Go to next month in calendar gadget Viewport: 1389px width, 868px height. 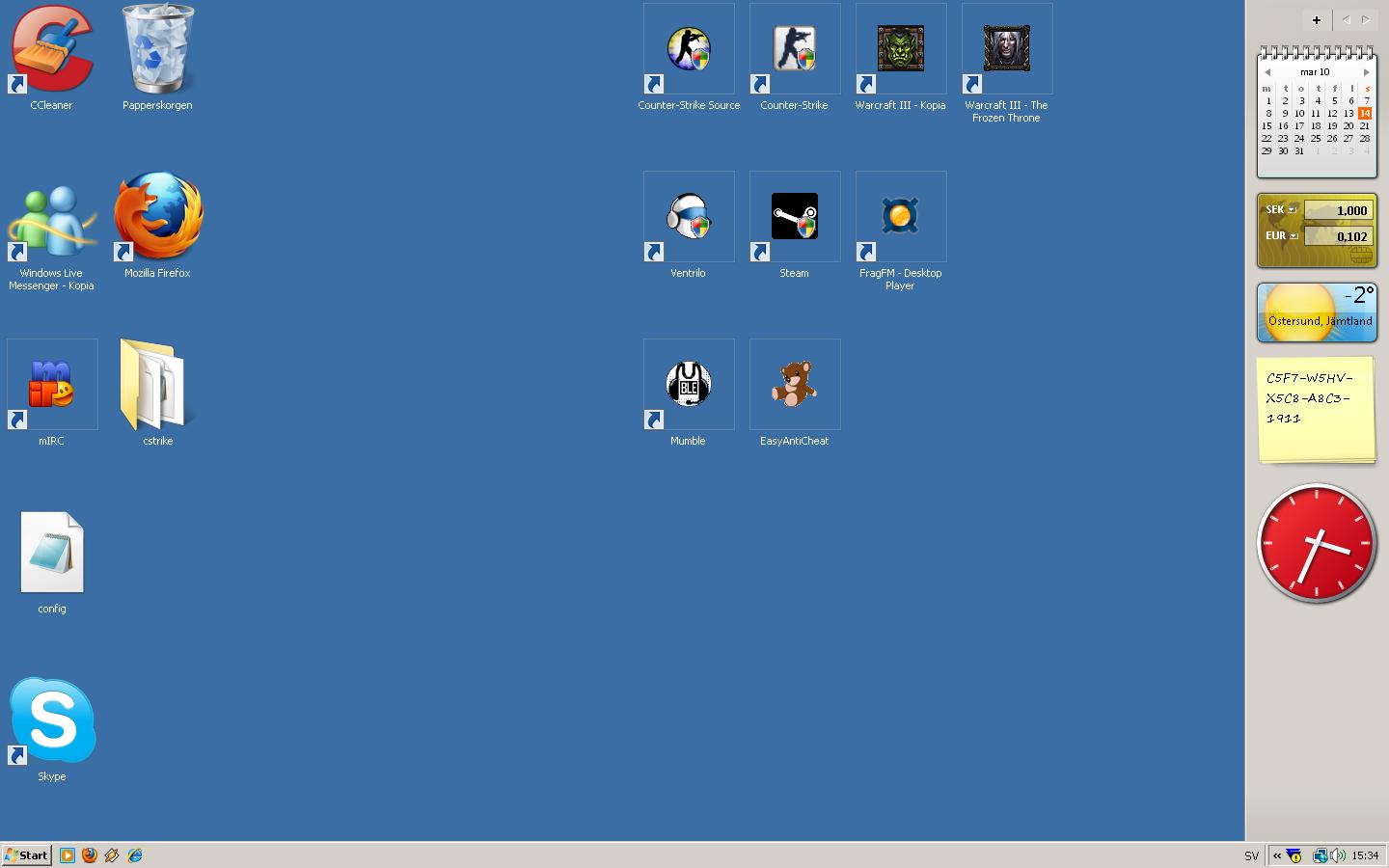1367,72
